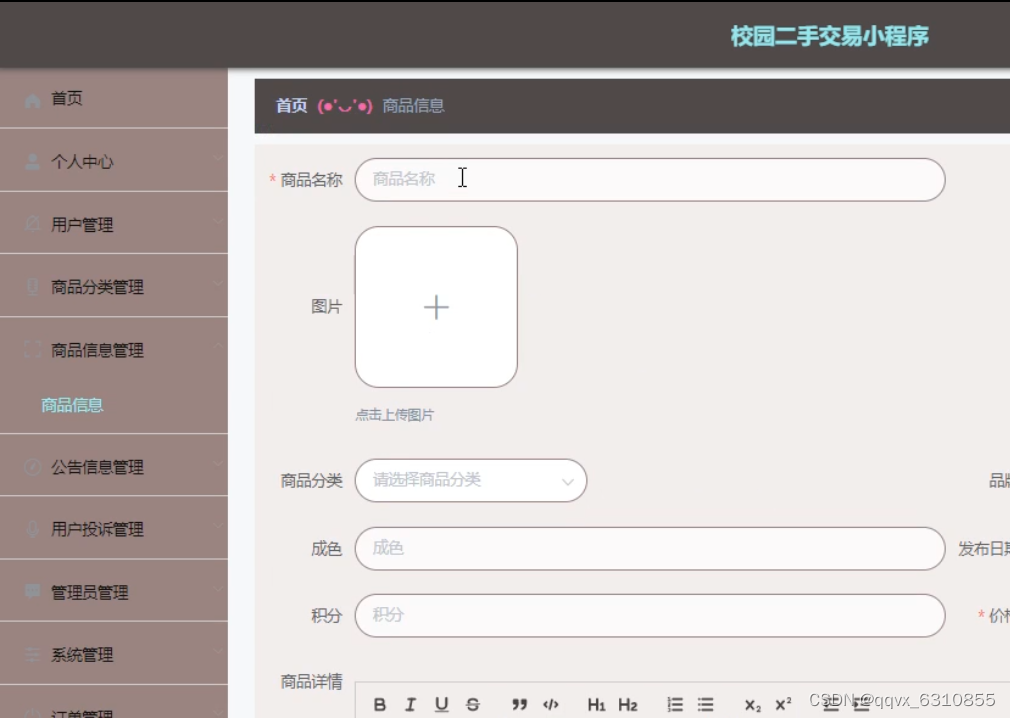Click the 积分 input field

coord(650,616)
